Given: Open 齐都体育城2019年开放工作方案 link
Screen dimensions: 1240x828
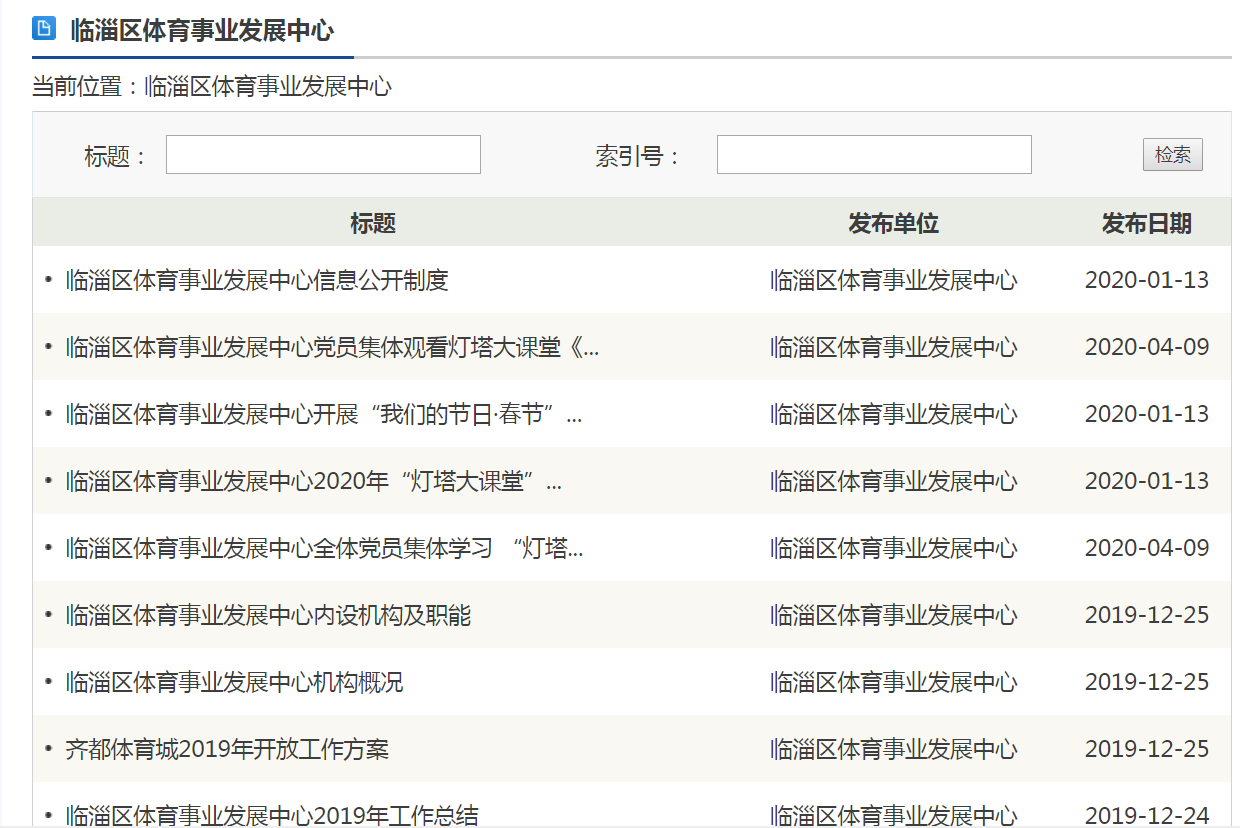Looking at the screenshot, I should point(227,749).
